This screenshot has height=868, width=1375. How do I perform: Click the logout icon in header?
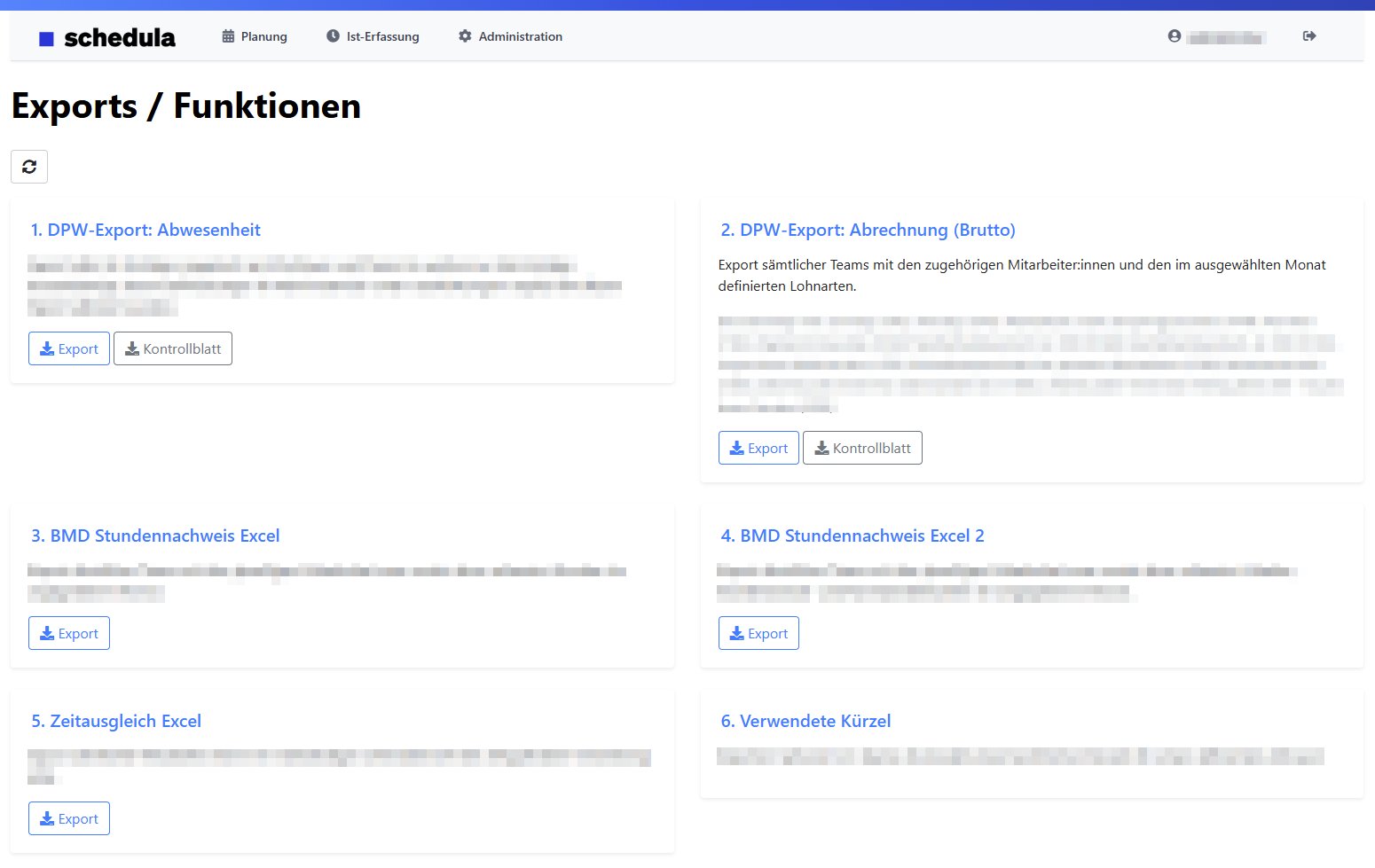coord(1308,36)
